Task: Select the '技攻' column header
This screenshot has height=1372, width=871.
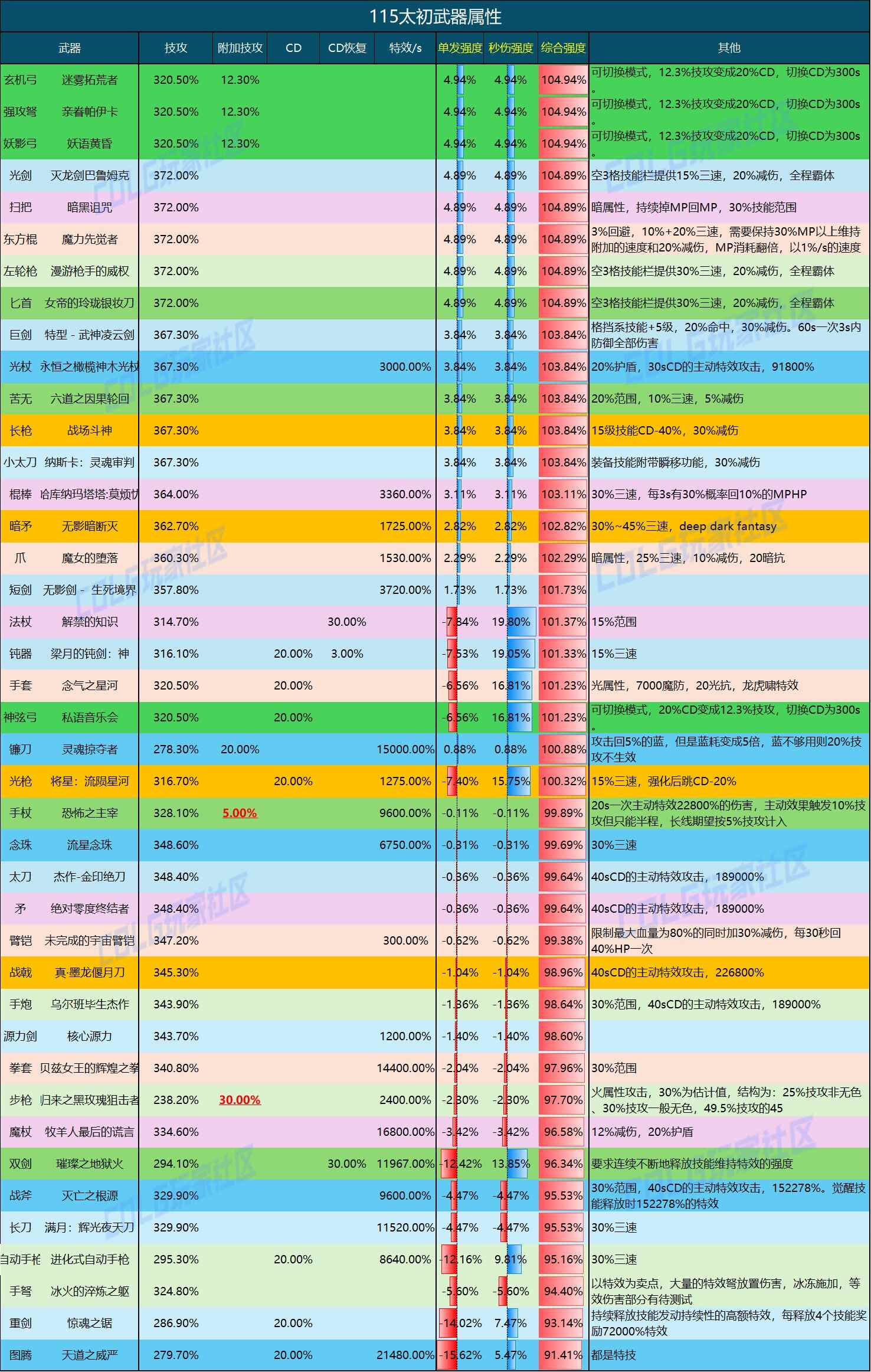Action: click(176, 48)
